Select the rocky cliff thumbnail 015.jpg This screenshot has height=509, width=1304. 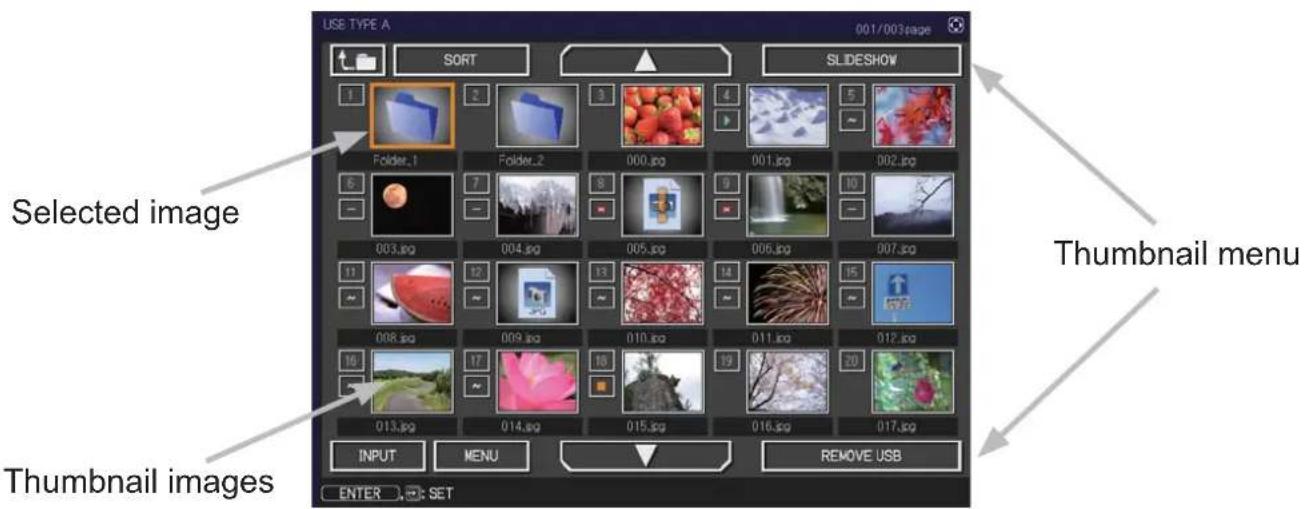[662, 381]
